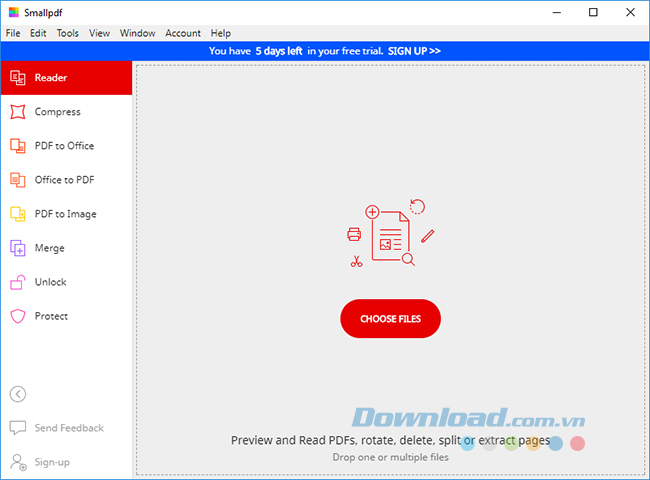Collapse the sidebar with the back arrow
The image size is (650, 480).
(x=18, y=394)
